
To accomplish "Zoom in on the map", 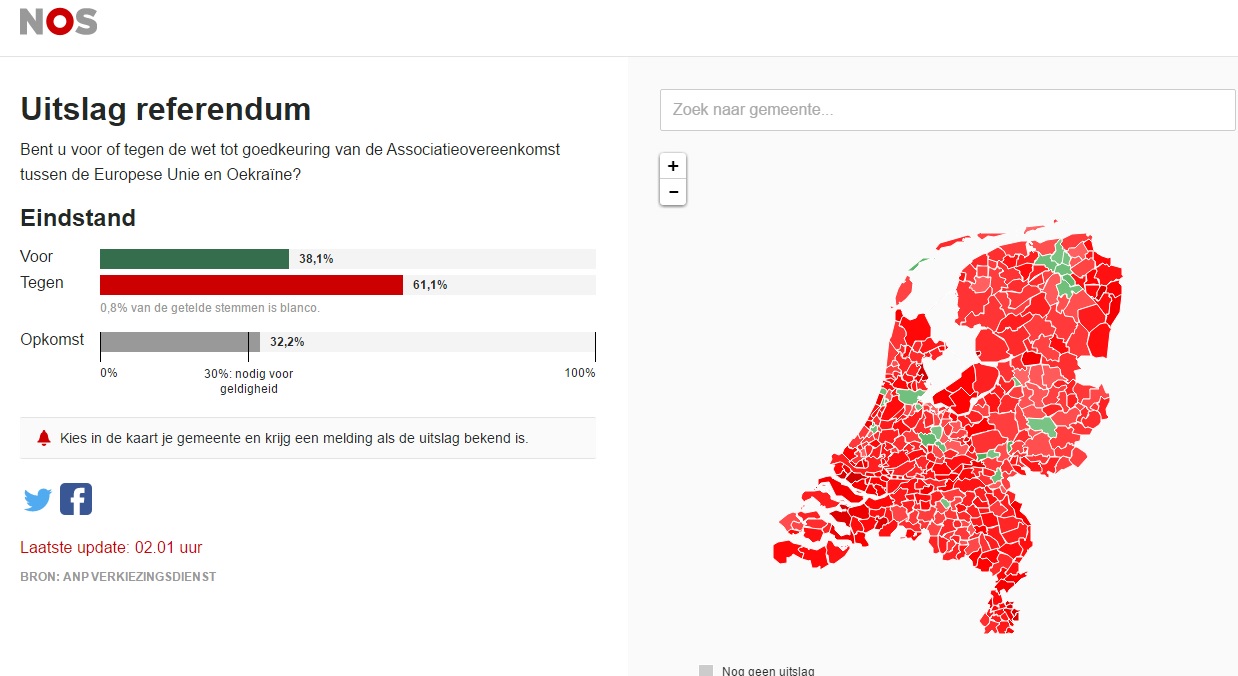I will (x=673, y=166).
